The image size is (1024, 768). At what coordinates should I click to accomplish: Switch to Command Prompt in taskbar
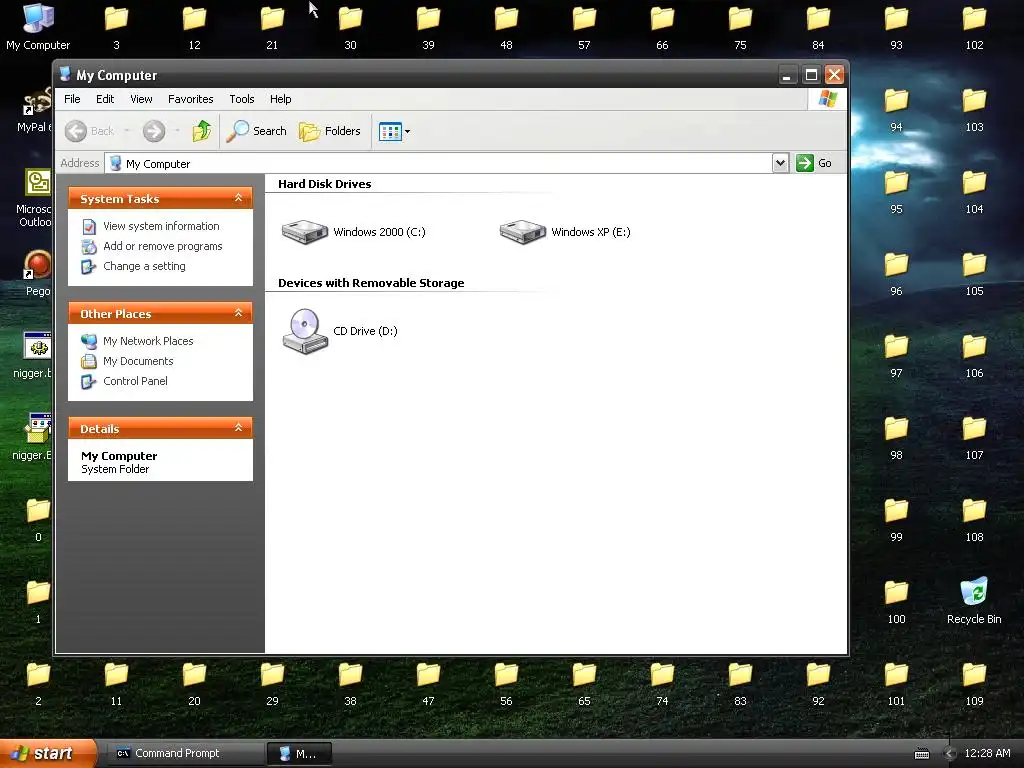[x=184, y=753]
